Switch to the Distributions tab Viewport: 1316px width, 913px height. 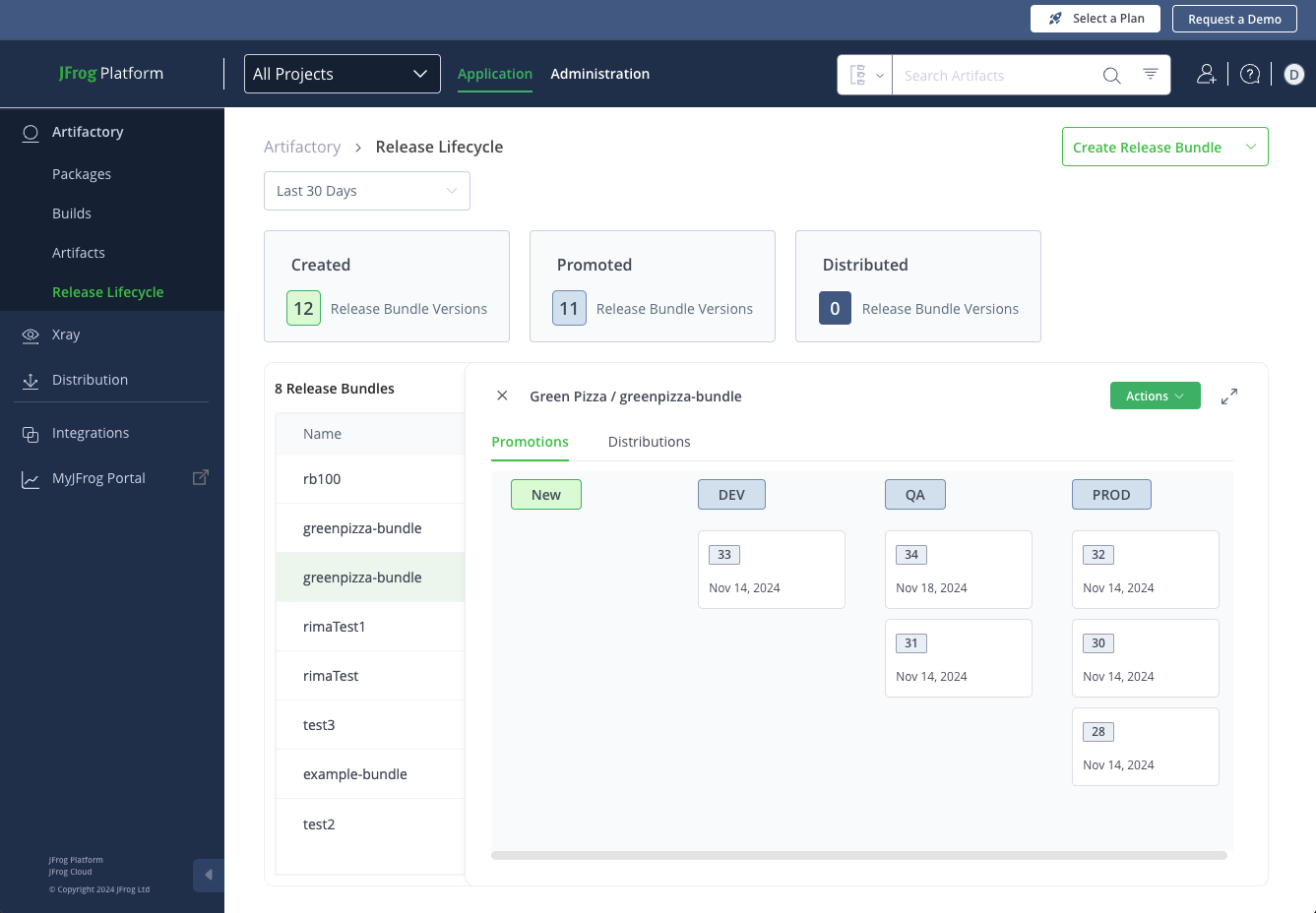(x=649, y=441)
